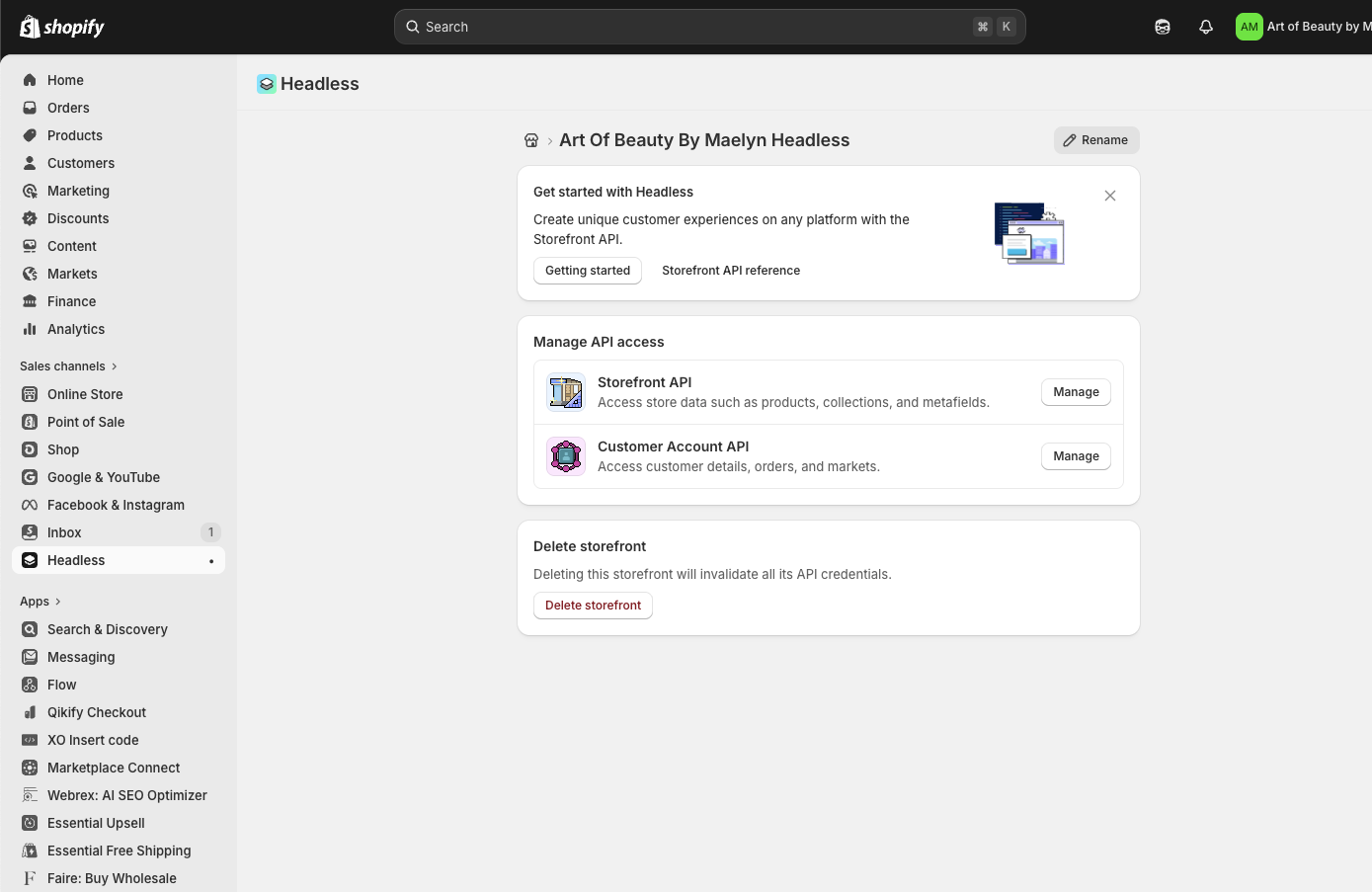Click the storefront breadcrumb icon
Screen dimensions: 1372x892
pyautogui.click(x=531, y=140)
